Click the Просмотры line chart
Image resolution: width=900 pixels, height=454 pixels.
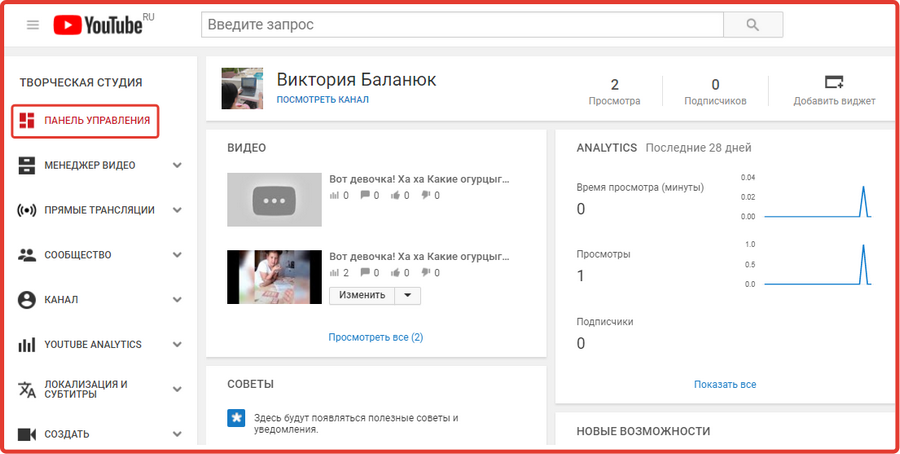pyautogui.click(x=818, y=265)
